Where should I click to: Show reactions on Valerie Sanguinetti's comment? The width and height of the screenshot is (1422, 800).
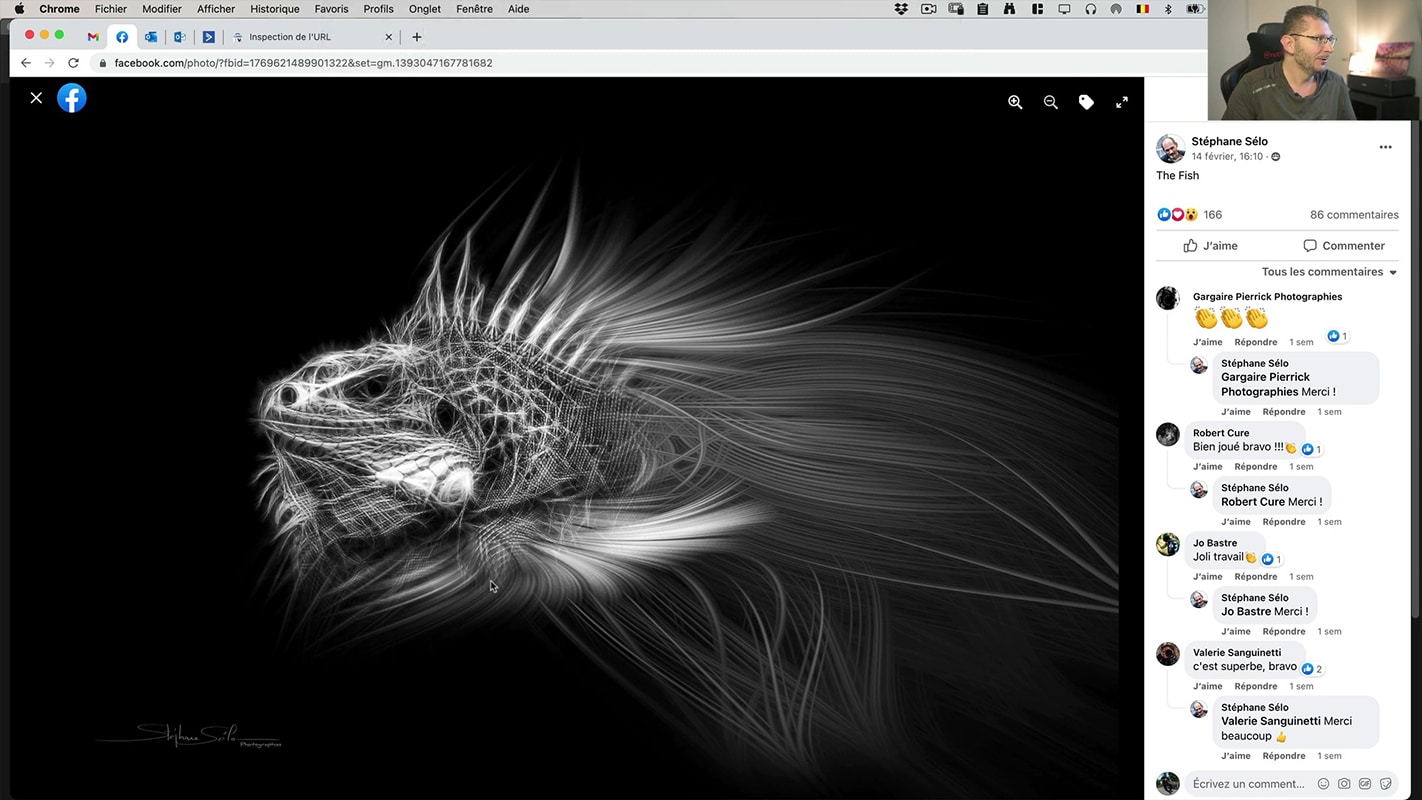pyautogui.click(x=1312, y=669)
